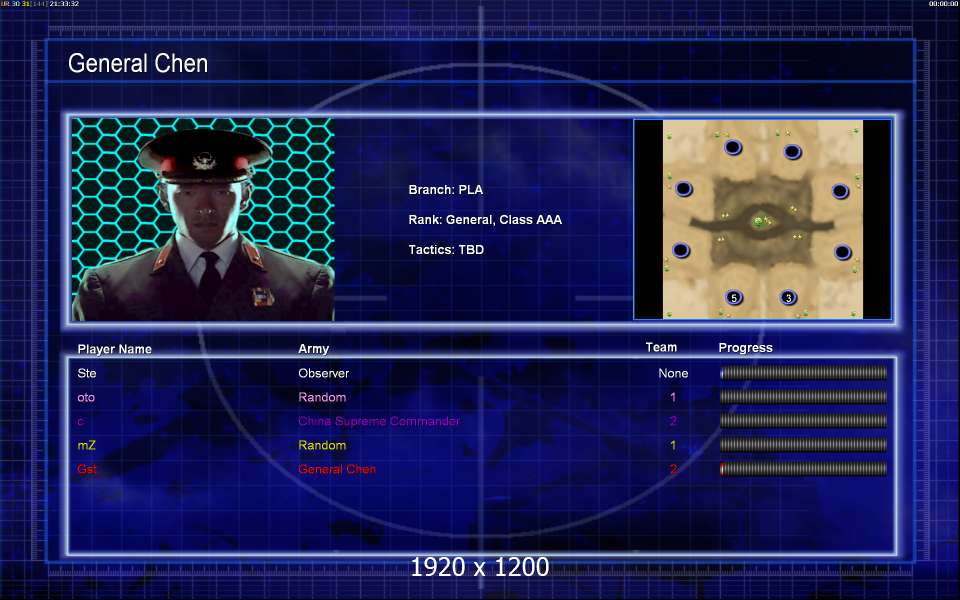Viewport: 960px width, 600px height.
Task: Click team number 1 in oto's row
Action: tap(673, 397)
